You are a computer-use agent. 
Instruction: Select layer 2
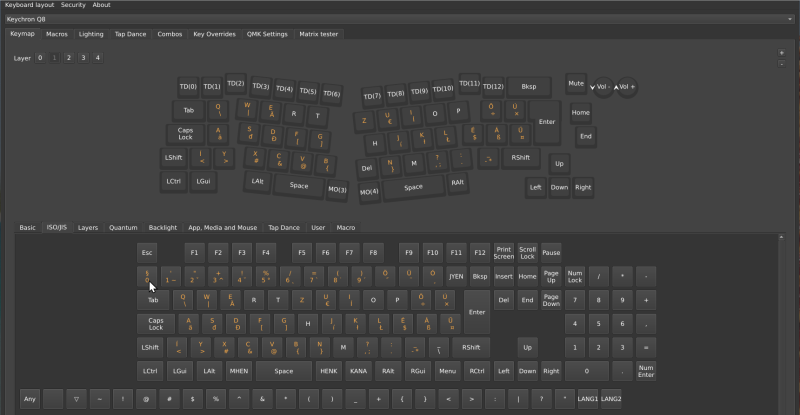[x=68, y=58]
